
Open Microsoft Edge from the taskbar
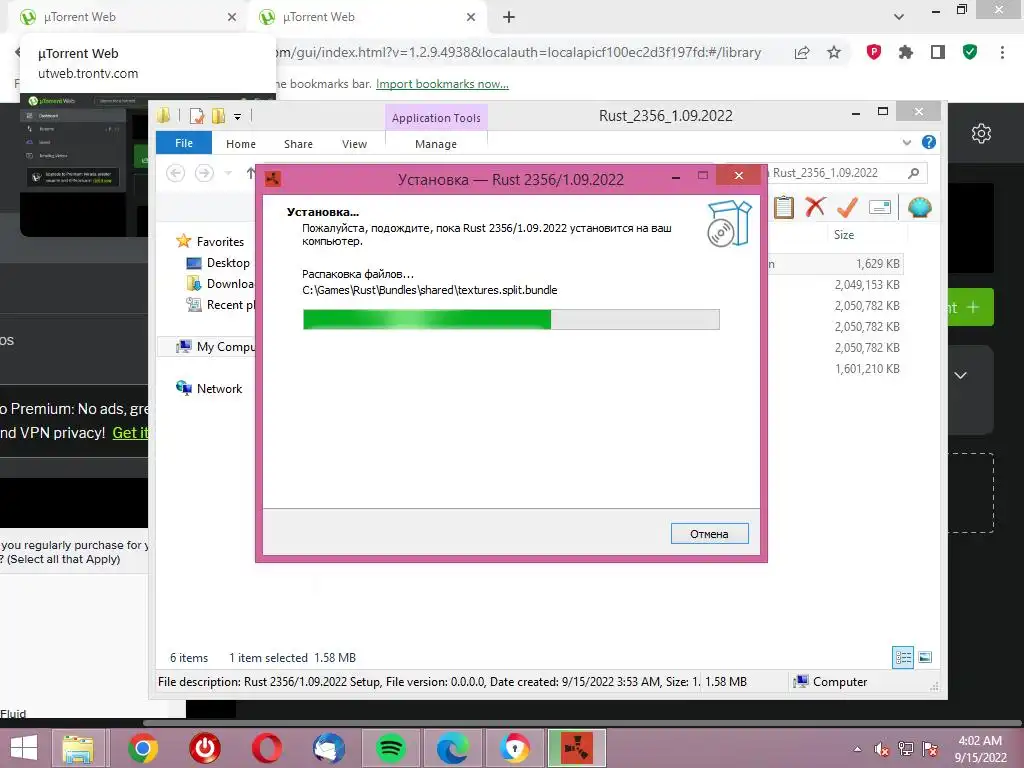(x=453, y=748)
